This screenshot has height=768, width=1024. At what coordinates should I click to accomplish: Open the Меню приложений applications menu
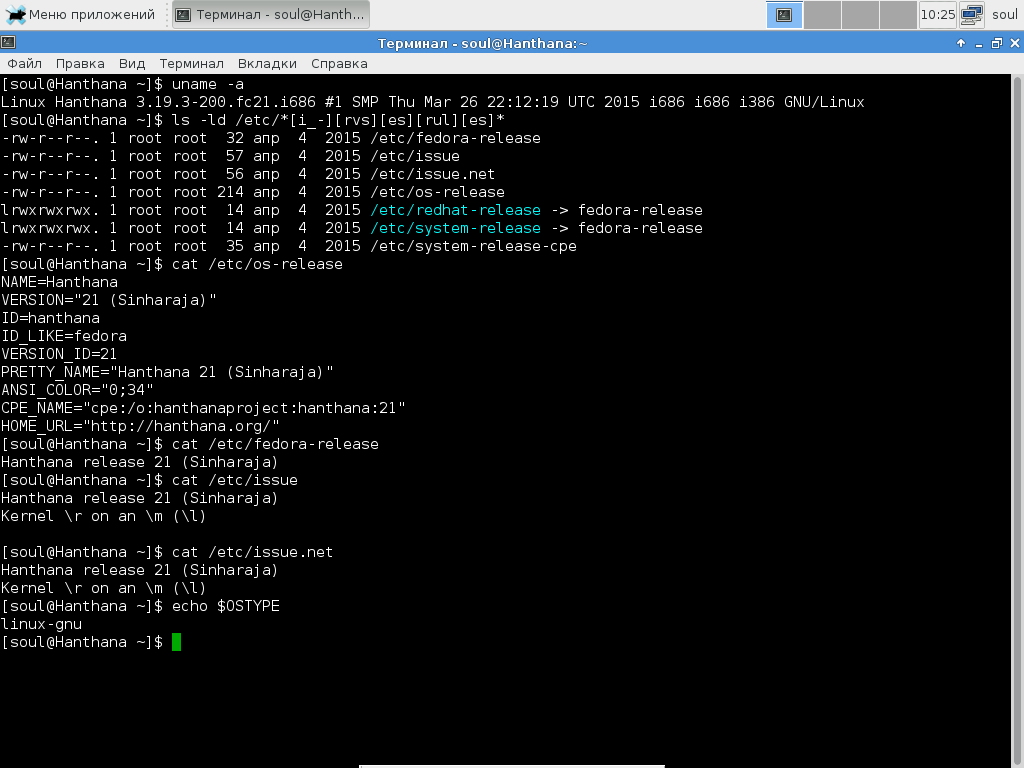tap(80, 14)
